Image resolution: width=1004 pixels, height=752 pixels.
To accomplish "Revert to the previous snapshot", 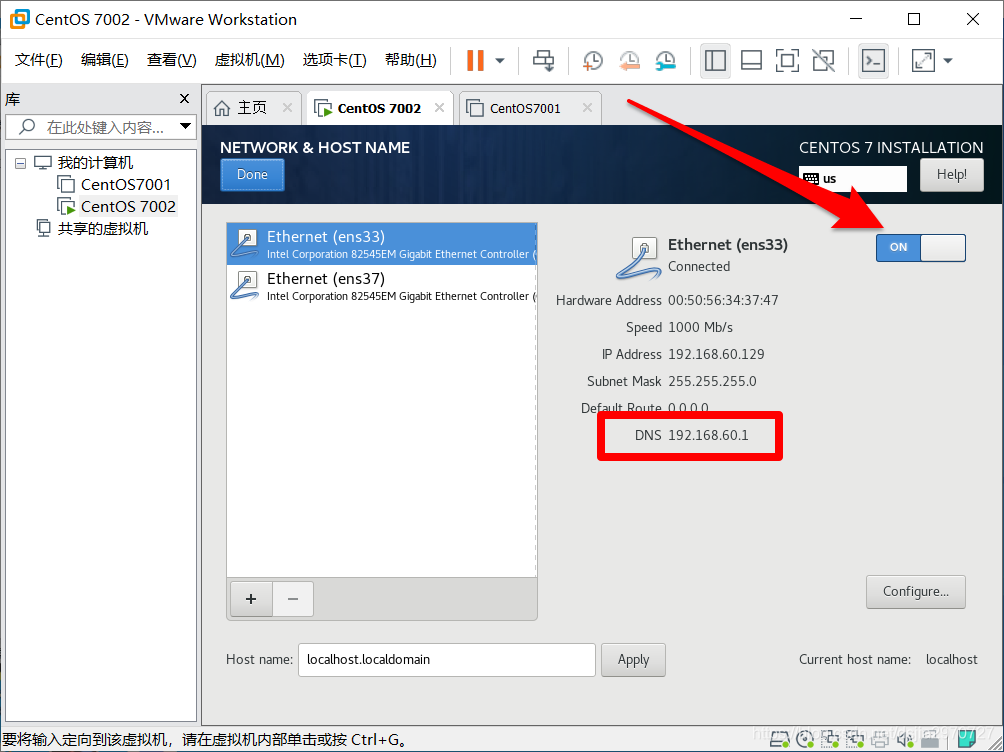I will (629, 61).
